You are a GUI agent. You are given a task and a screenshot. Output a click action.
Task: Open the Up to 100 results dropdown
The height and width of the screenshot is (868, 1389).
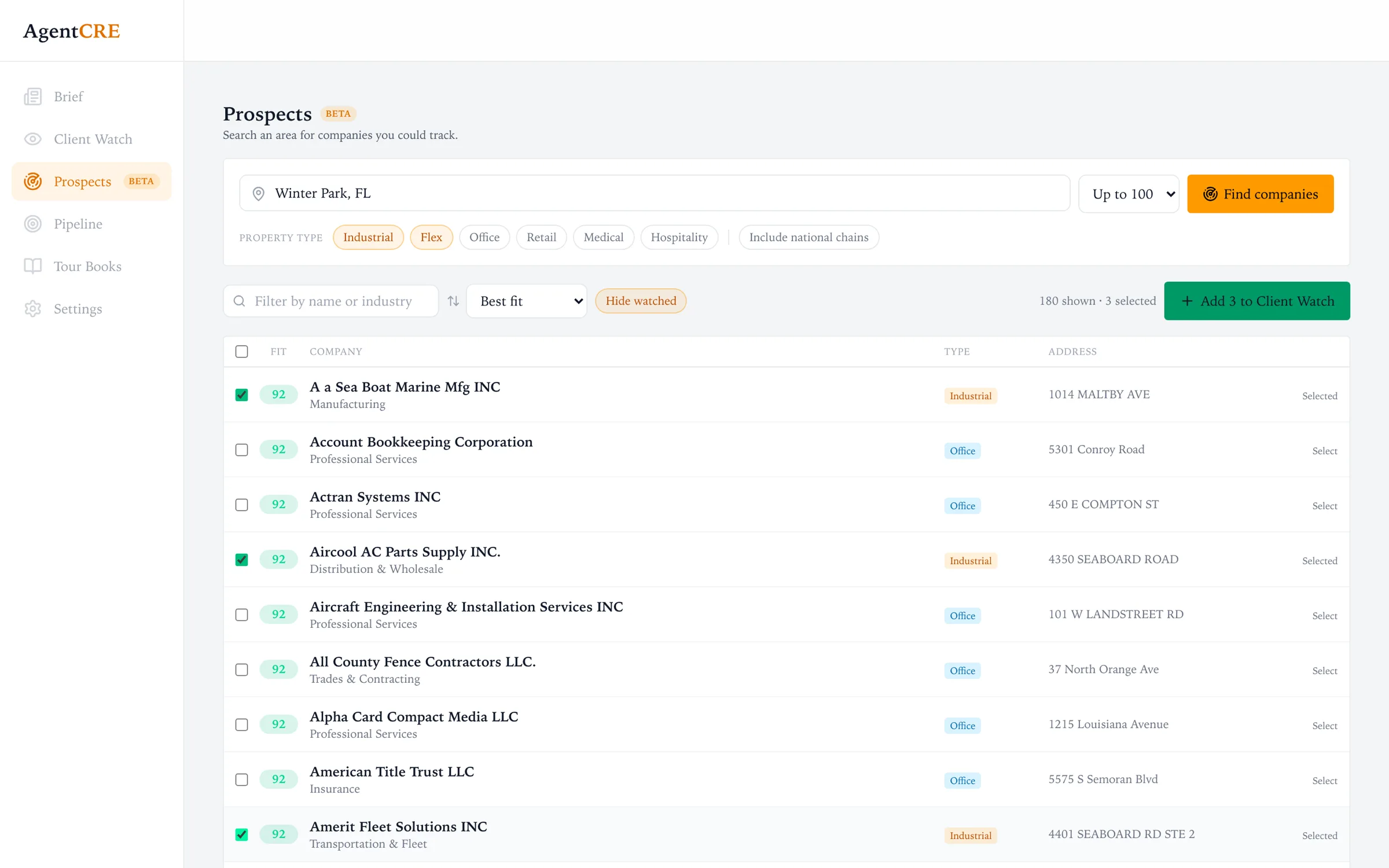pyautogui.click(x=1129, y=194)
